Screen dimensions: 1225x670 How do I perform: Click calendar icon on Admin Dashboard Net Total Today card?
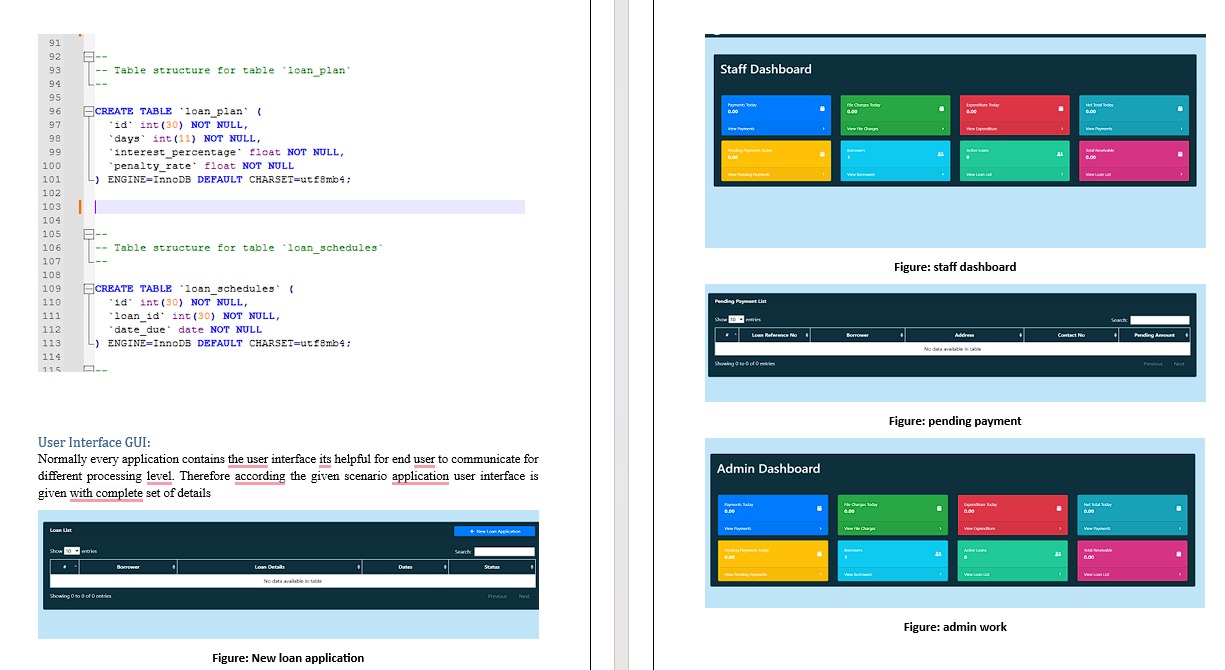click(1179, 508)
